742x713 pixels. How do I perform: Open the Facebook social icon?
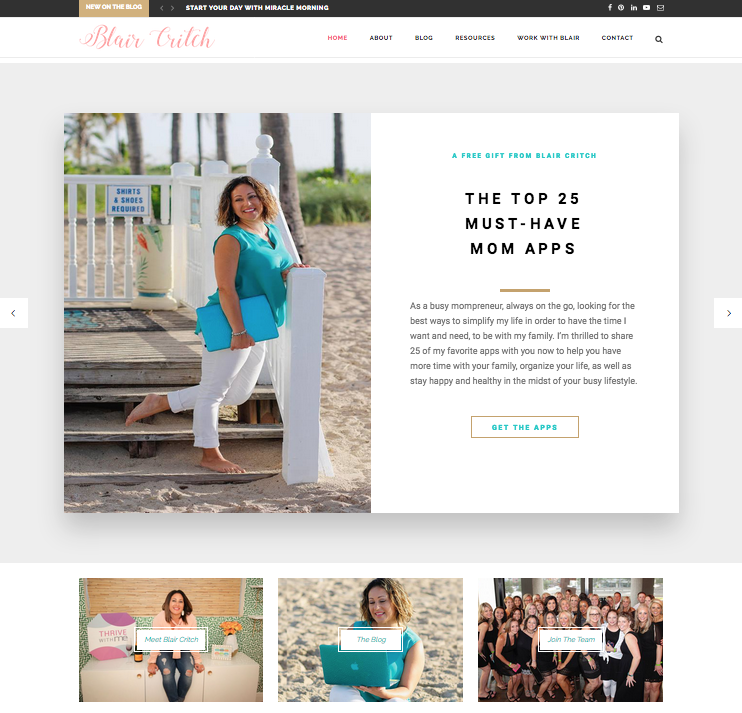pyautogui.click(x=610, y=8)
